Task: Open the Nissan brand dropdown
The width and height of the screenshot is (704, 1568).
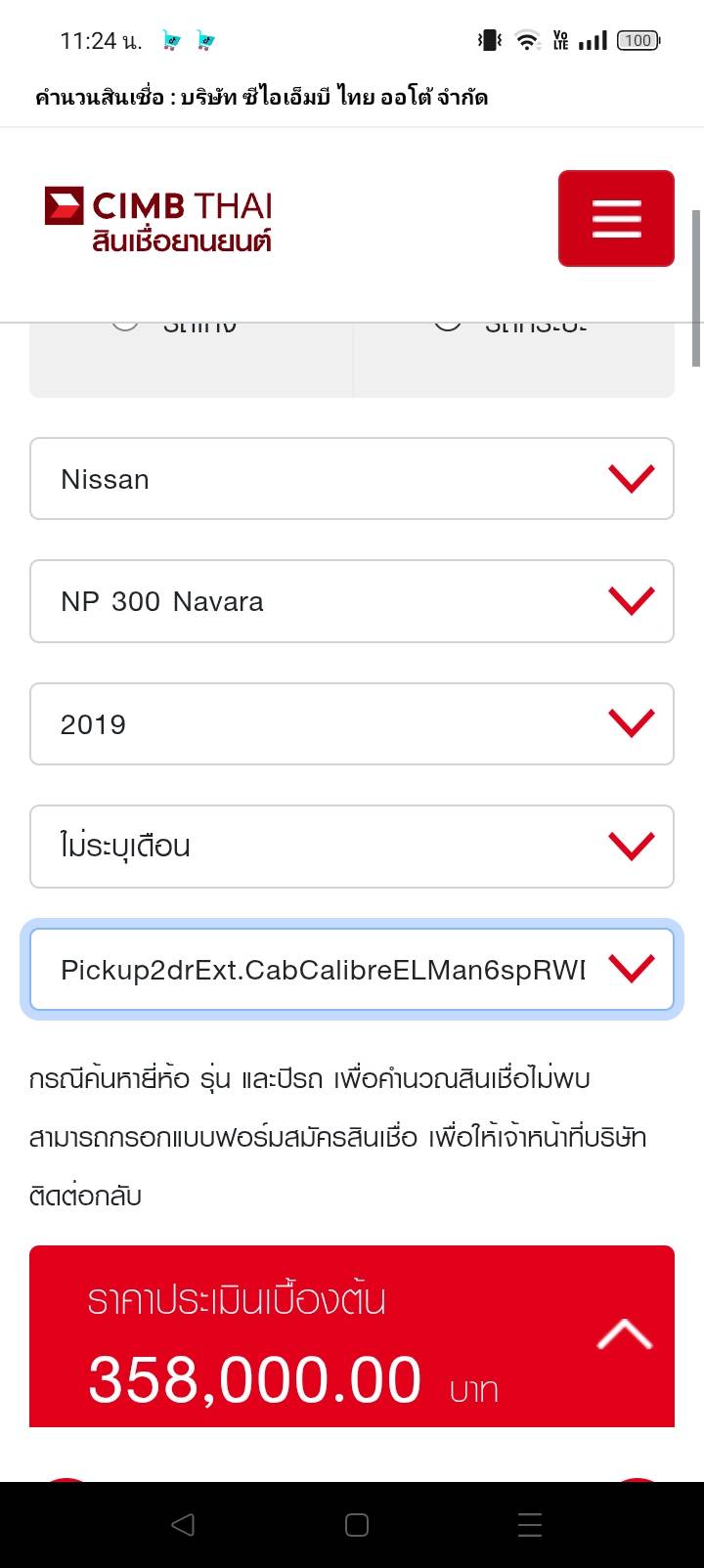Action: [x=352, y=479]
